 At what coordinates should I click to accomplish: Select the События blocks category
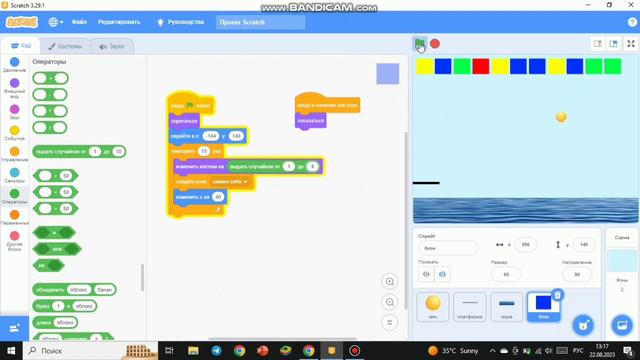(x=14, y=133)
